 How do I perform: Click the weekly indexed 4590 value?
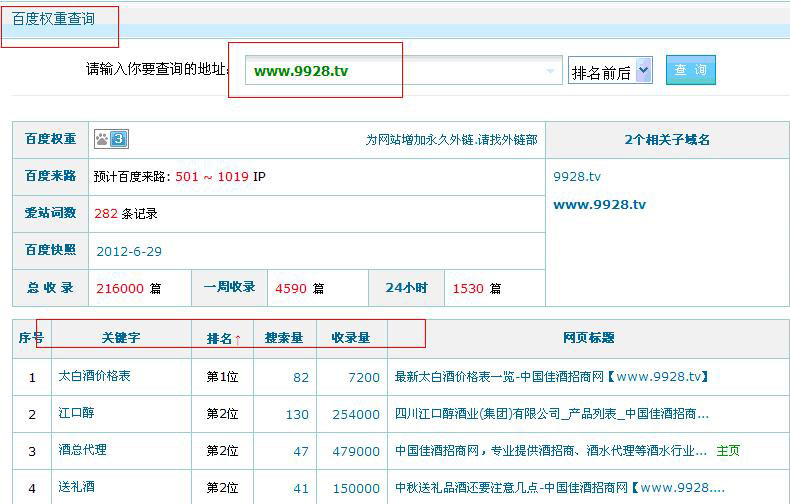click(291, 288)
